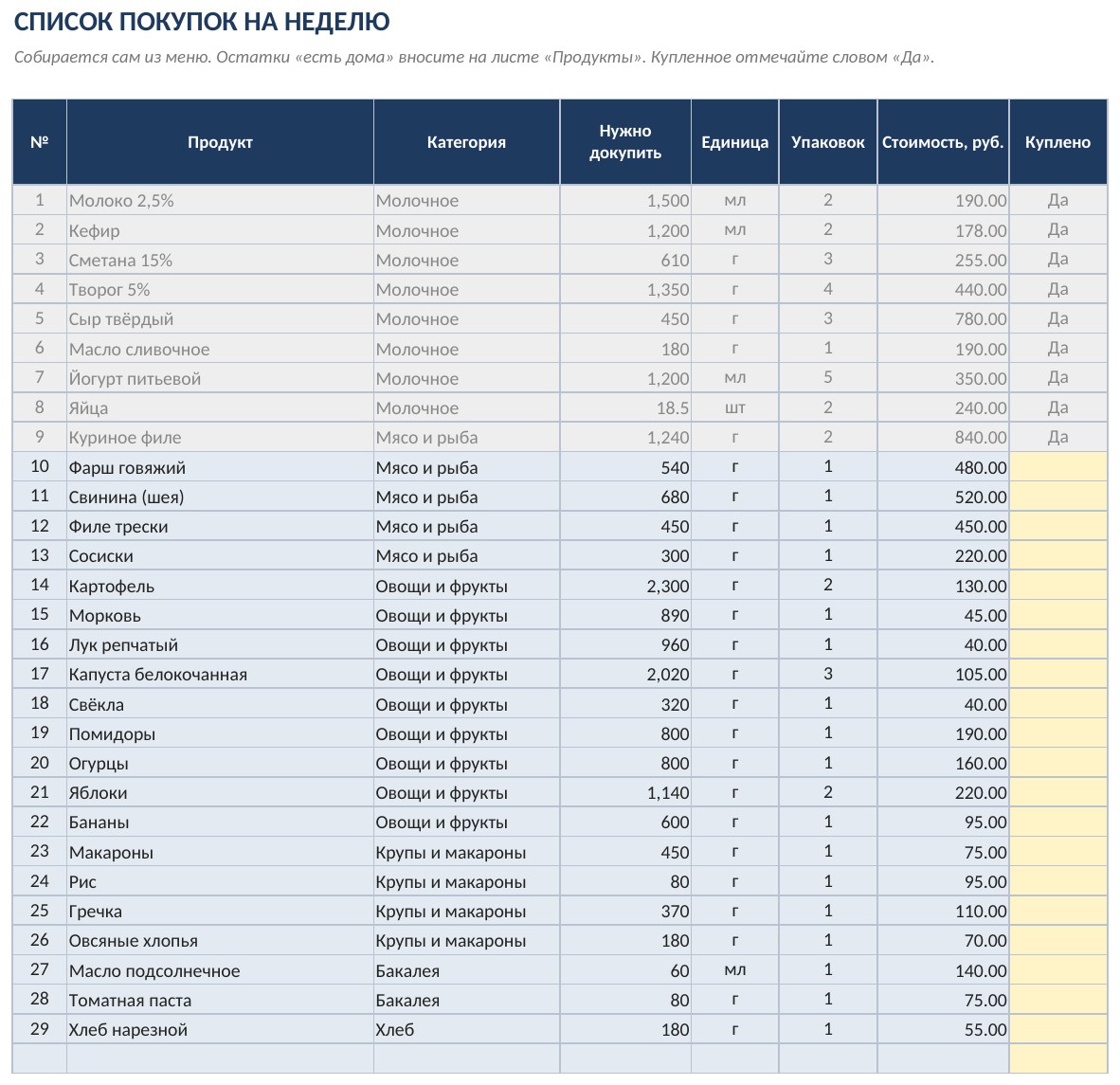Select the «Стоимость, руб.» header
The height and width of the screenshot is (1085, 1120).
[943, 142]
